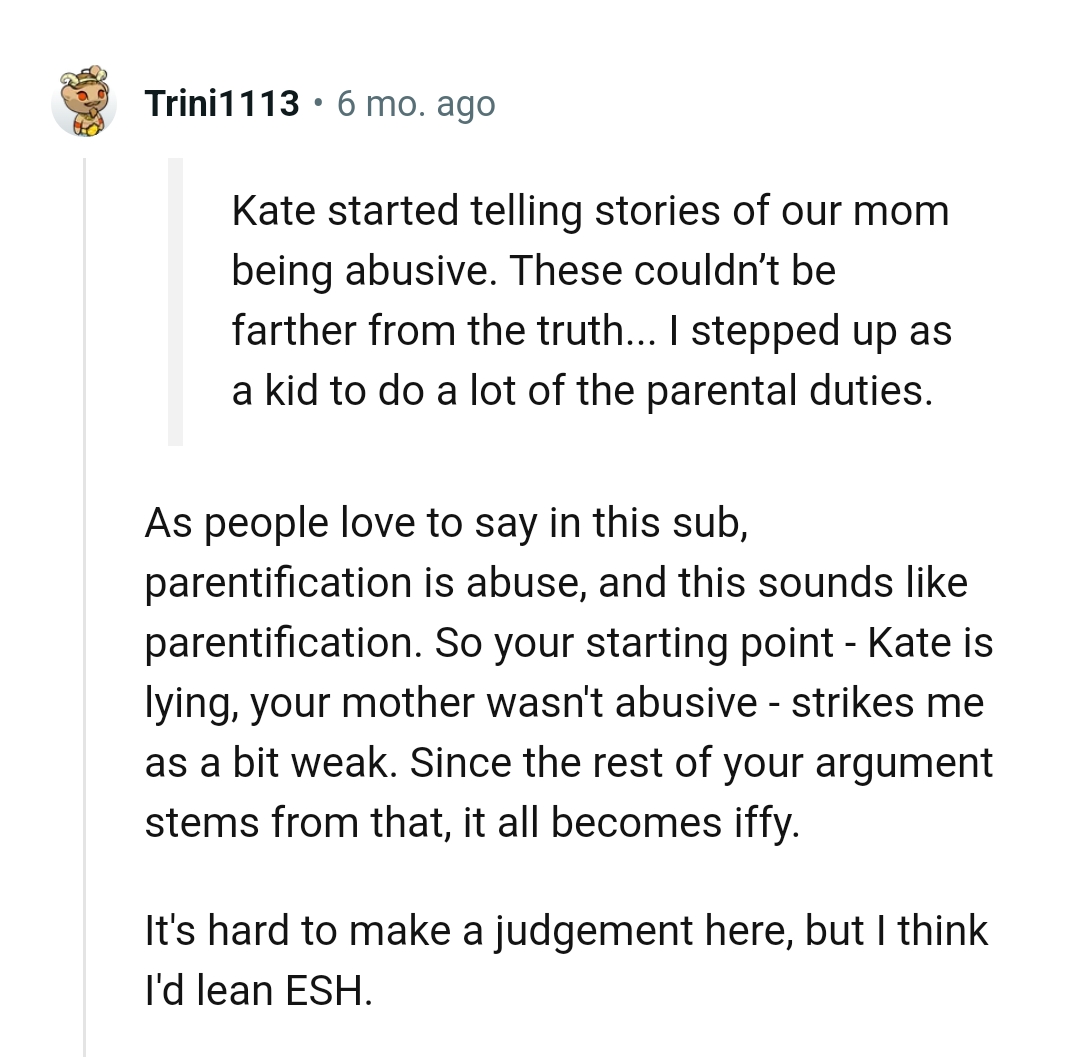Click the text "Since the rest of your argument"
The width and height of the screenshot is (1080, 1057).
[x=701, y=763]
